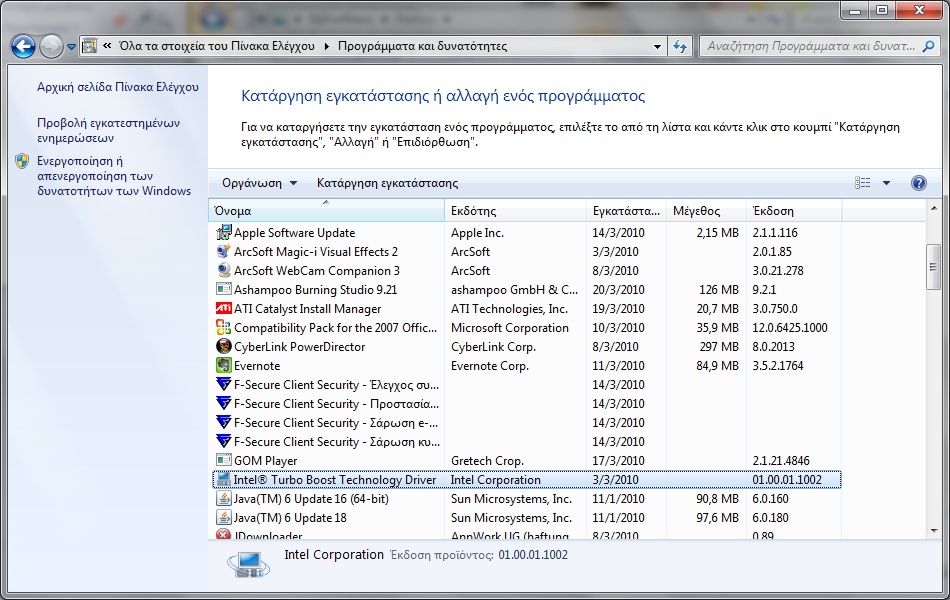Viewport: 950px width, 600px height.
Task: Open Αρχική σελίδα Πίνακα Ελέγχου link
Action: (x=118, y=87)
